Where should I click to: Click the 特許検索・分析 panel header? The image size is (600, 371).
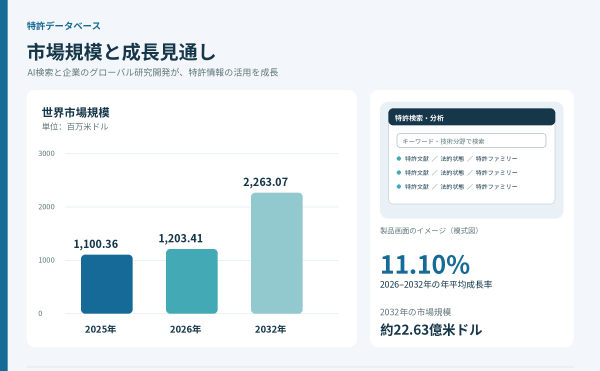[x=471, y=117]
